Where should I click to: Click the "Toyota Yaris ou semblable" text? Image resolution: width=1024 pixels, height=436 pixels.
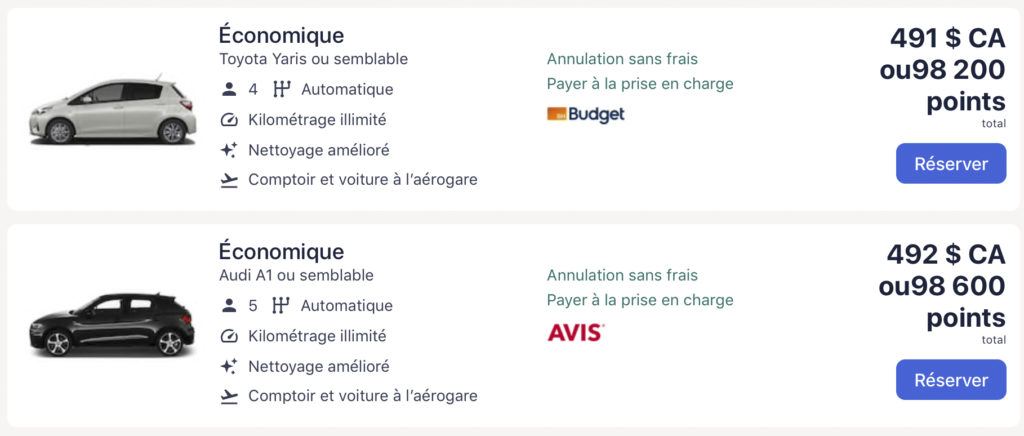[313, 59]
